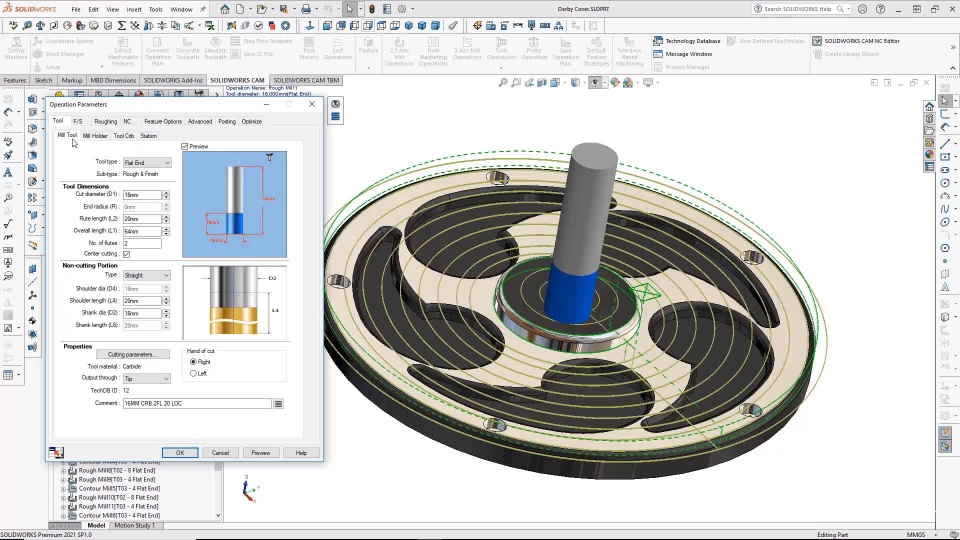Image resolution: width=960 pixels, height=540 pixels.
Task: Switch to the Roughing tab
Action: pos(105,122)
